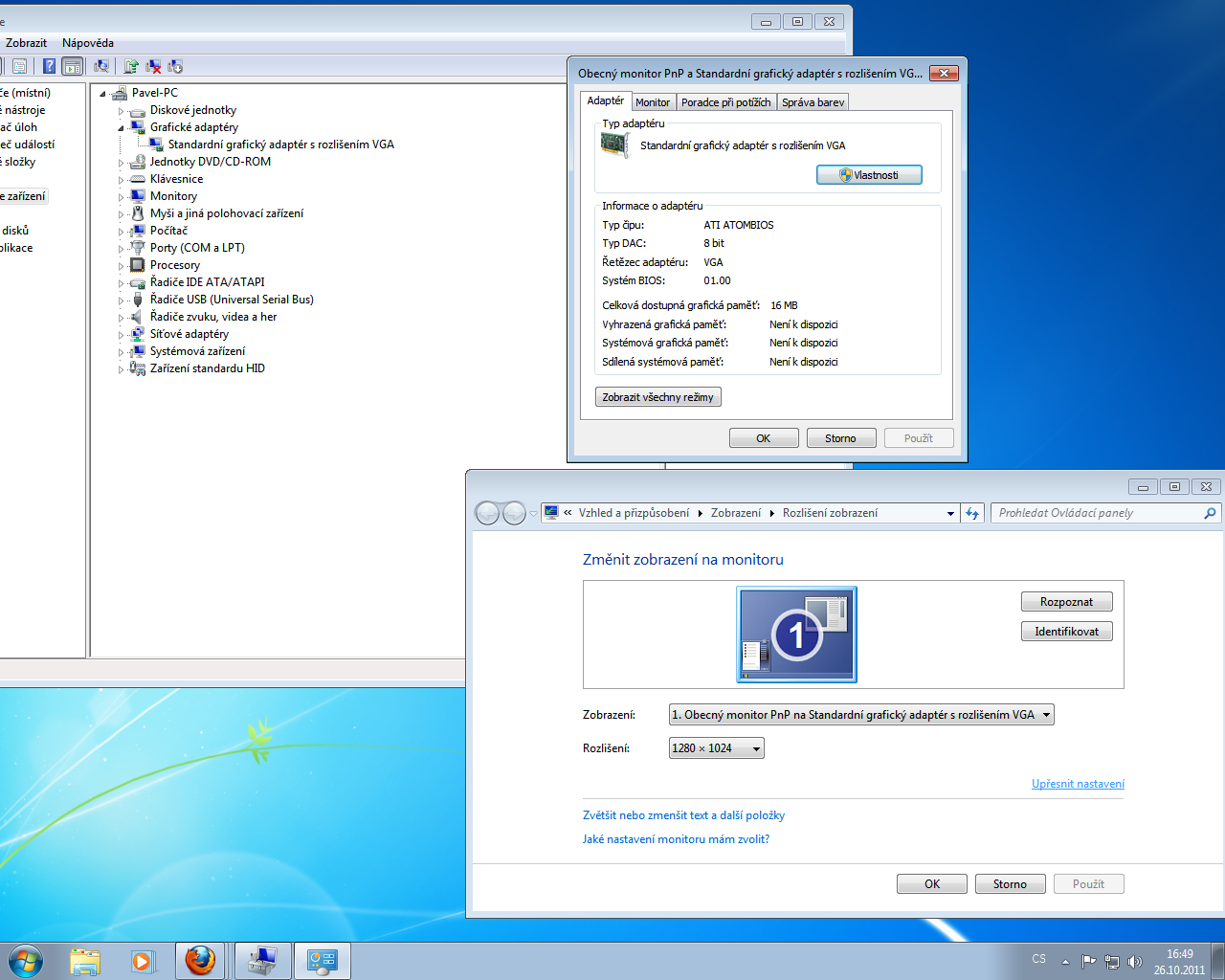
Task: Open the Zobrazit menu
Action: tap(26, 43)
